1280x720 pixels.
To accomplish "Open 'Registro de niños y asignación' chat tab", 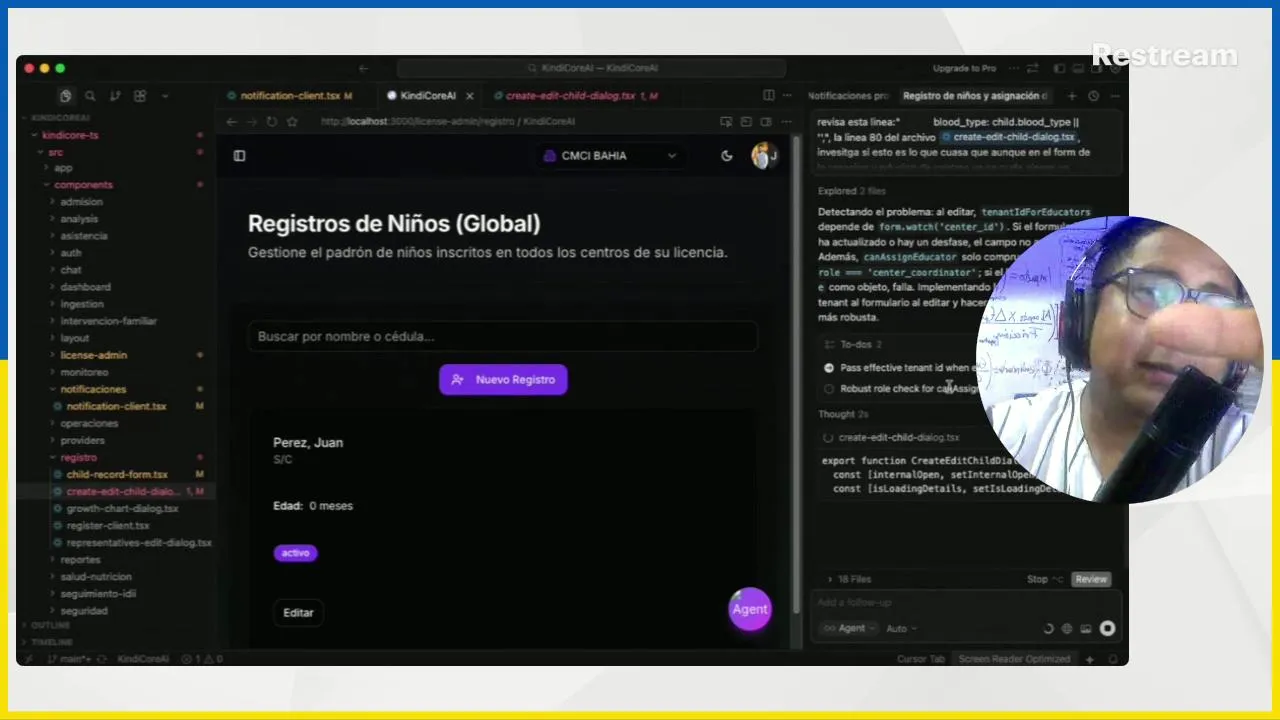I will pyautogui.click(x=975, y=96).
